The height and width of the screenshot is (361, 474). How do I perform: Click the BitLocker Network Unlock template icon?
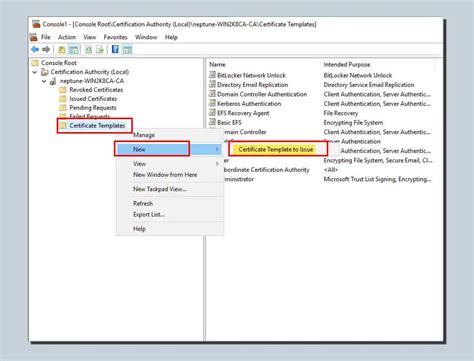tap(212, 75)
